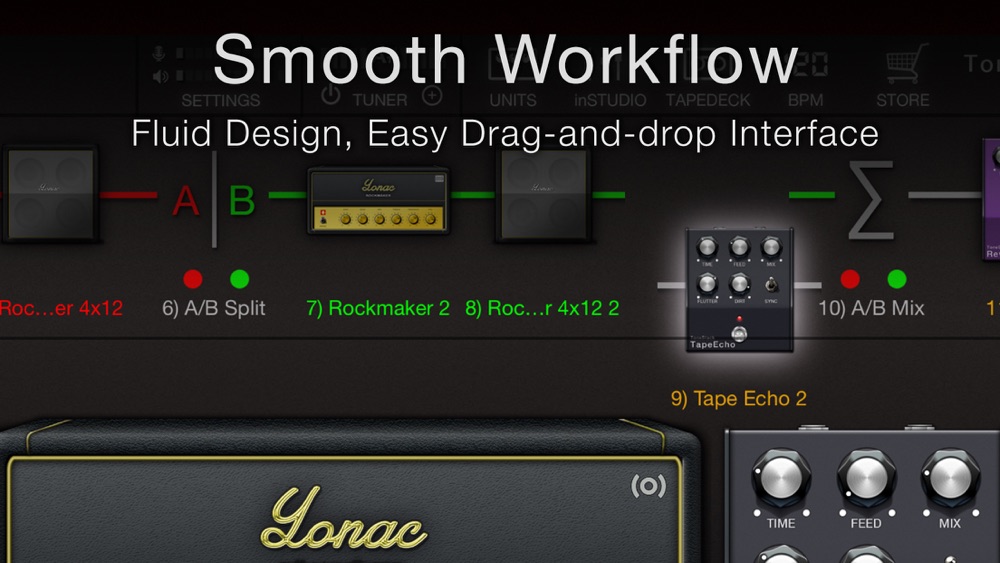This screenshot has height=563, width=1000.
Task: Toggle red dot under A/B Mix
Action: pos(849,279)
